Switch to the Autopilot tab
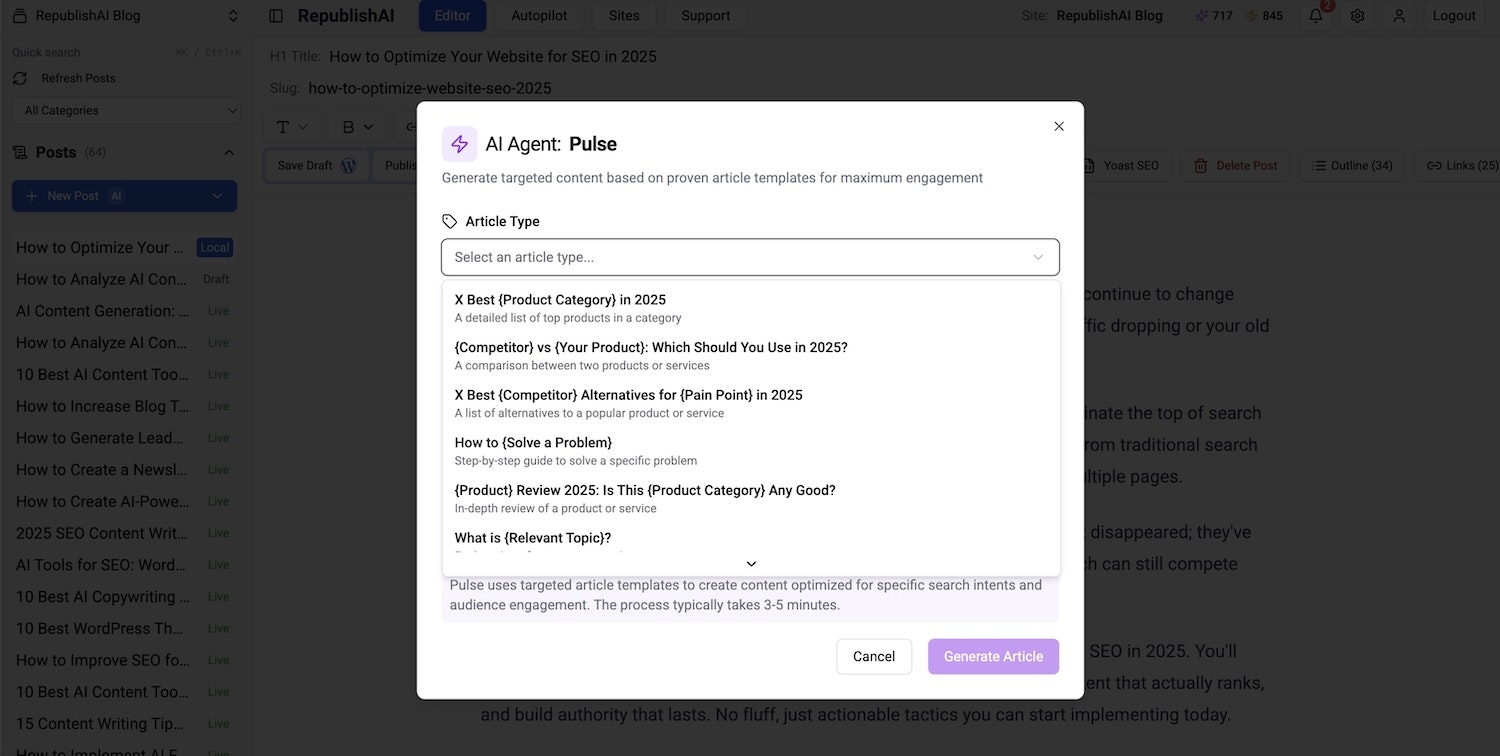The height and width of the screenshot is (756, 1500). [540, 16]
